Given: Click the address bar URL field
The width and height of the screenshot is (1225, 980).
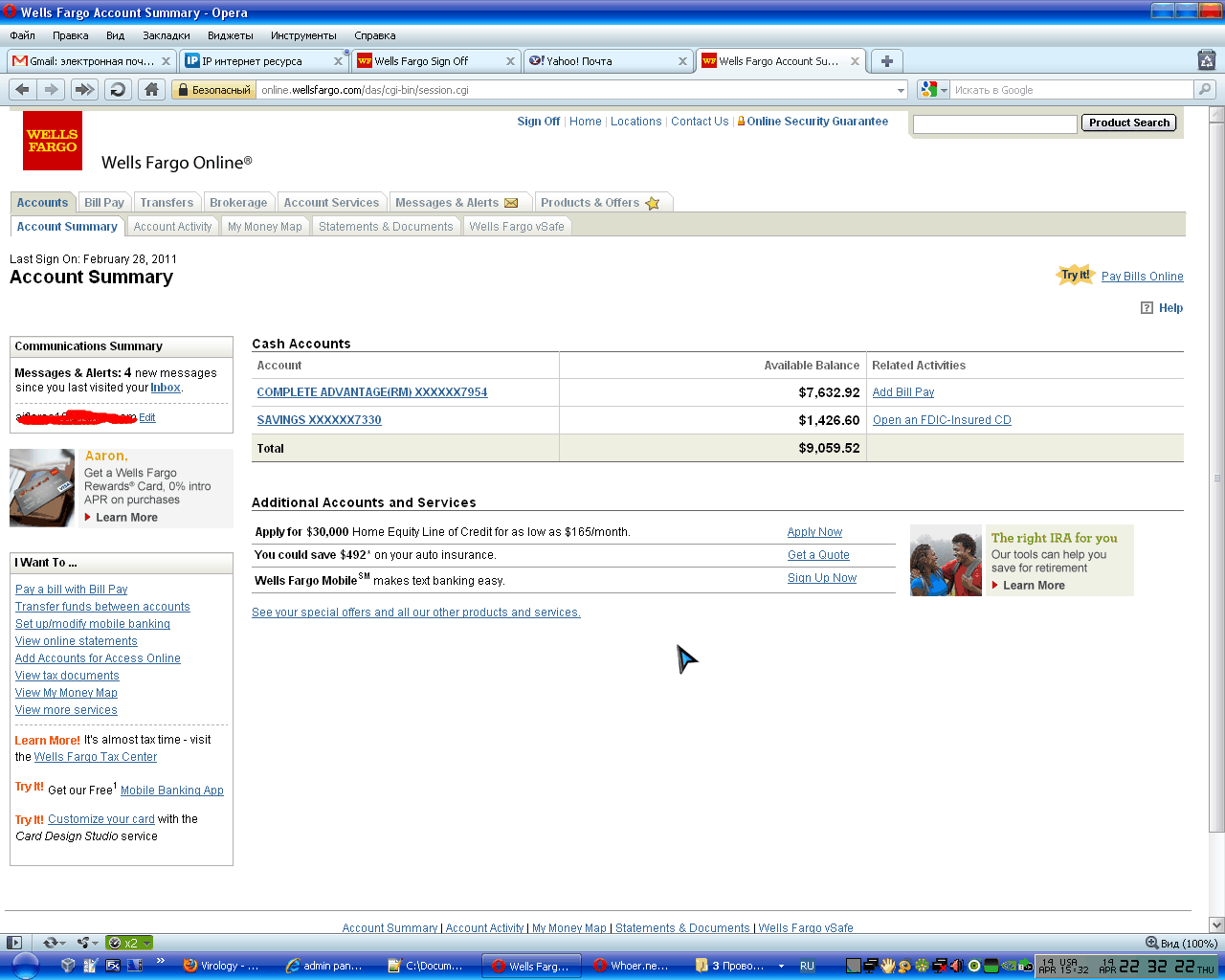Looking at the screenshot, I should point(576,90).
